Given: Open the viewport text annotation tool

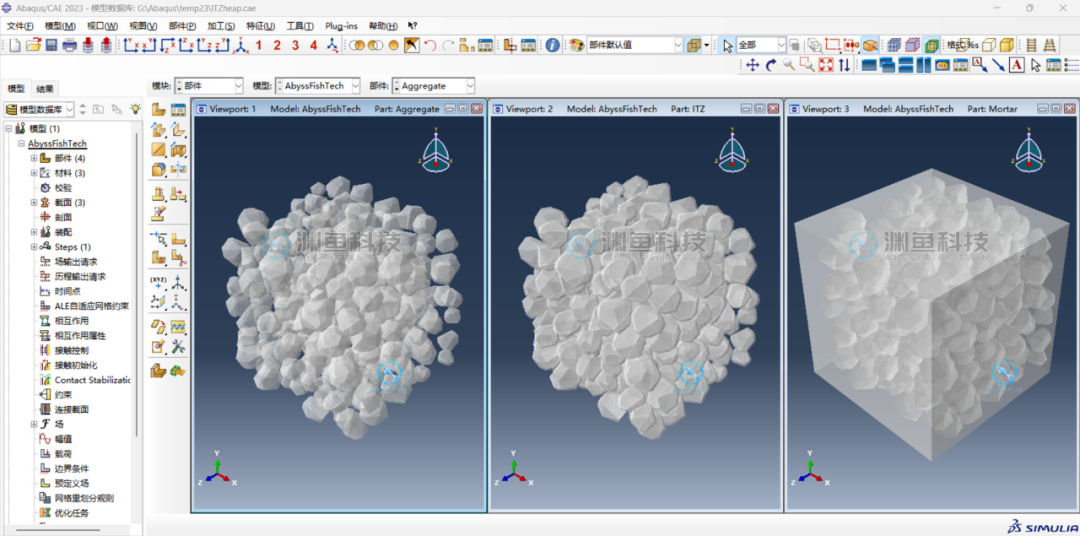Looking at the screenshot, I should point(1017,65).
